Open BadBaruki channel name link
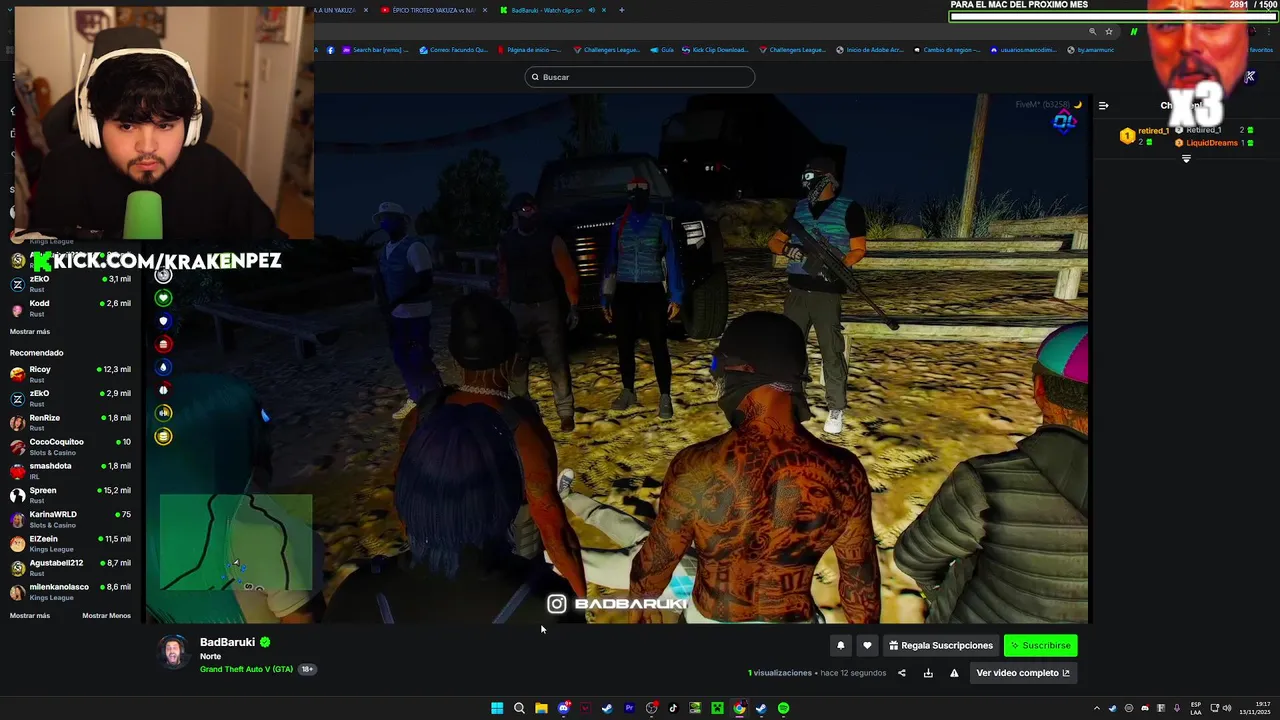1280x720 pixels. 227,642
